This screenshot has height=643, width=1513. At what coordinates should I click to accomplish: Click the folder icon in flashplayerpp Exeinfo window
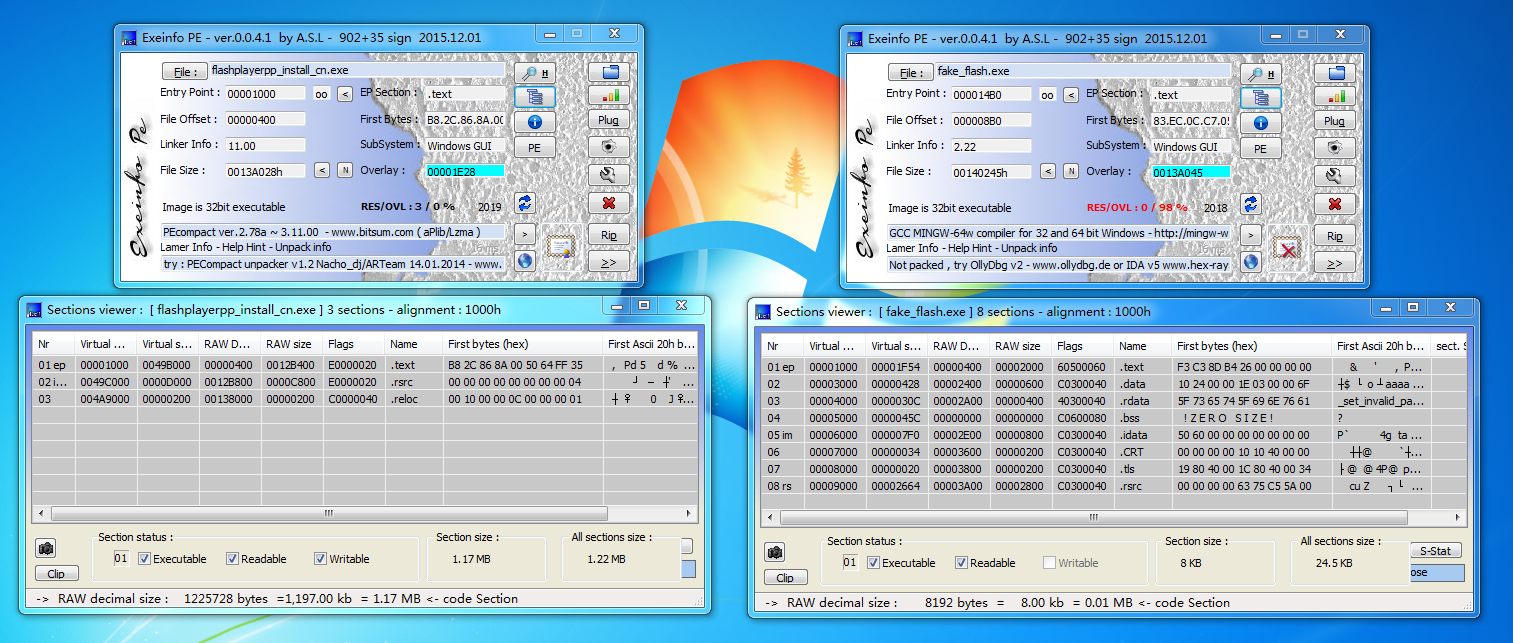[x=608, y=72]
